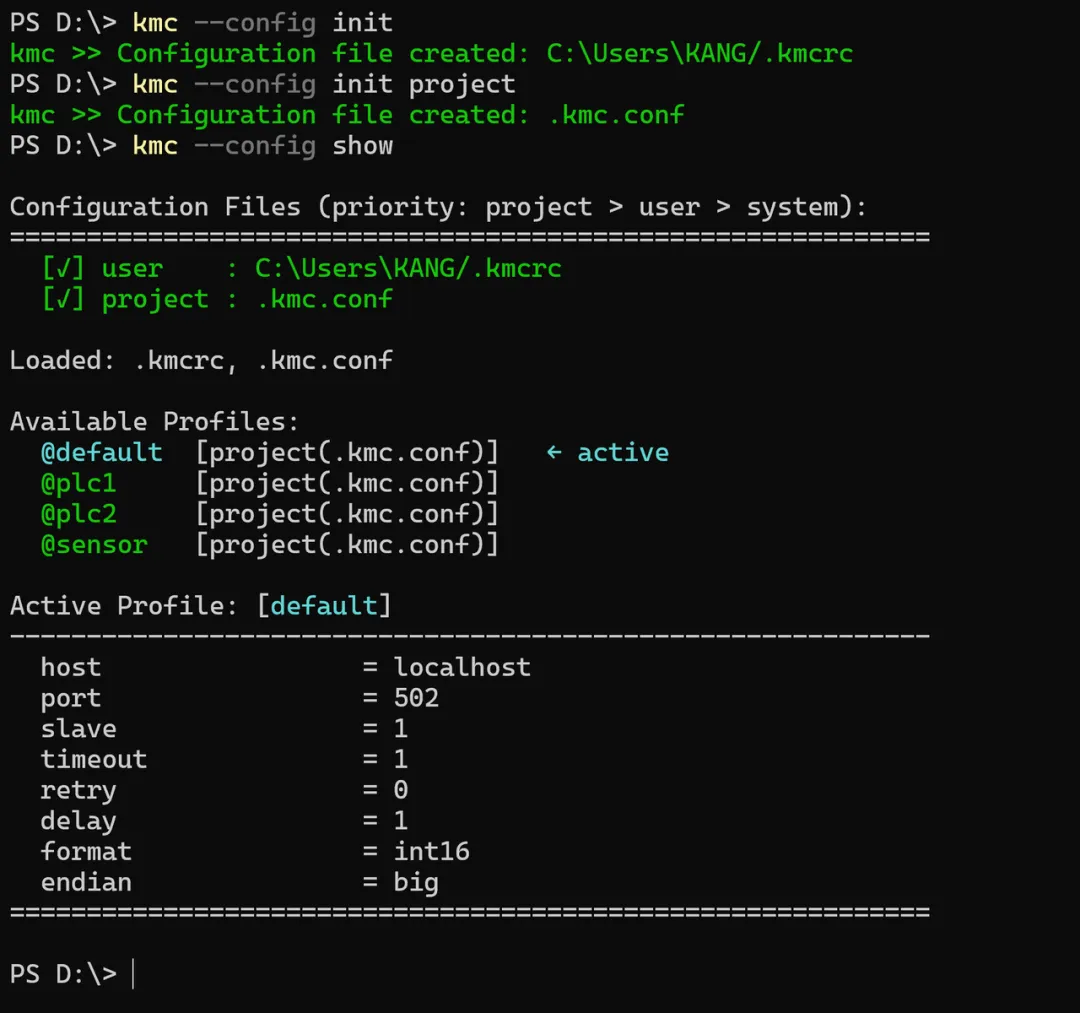Click the big endian value
The height and width of the screenshot is (1013, 1080).
point(416,882)
